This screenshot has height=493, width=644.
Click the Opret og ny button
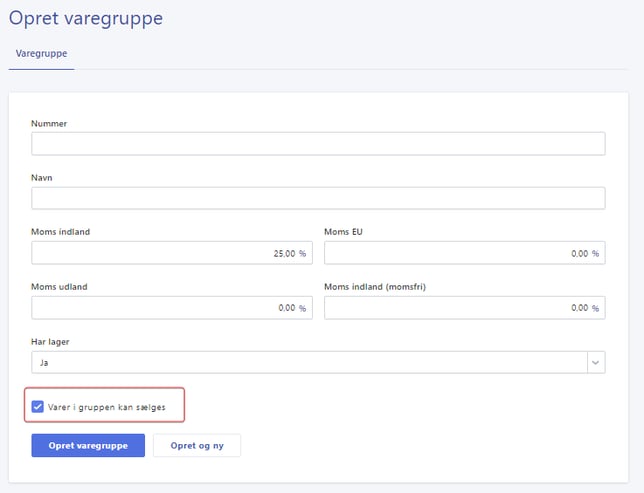coord(196,445)
